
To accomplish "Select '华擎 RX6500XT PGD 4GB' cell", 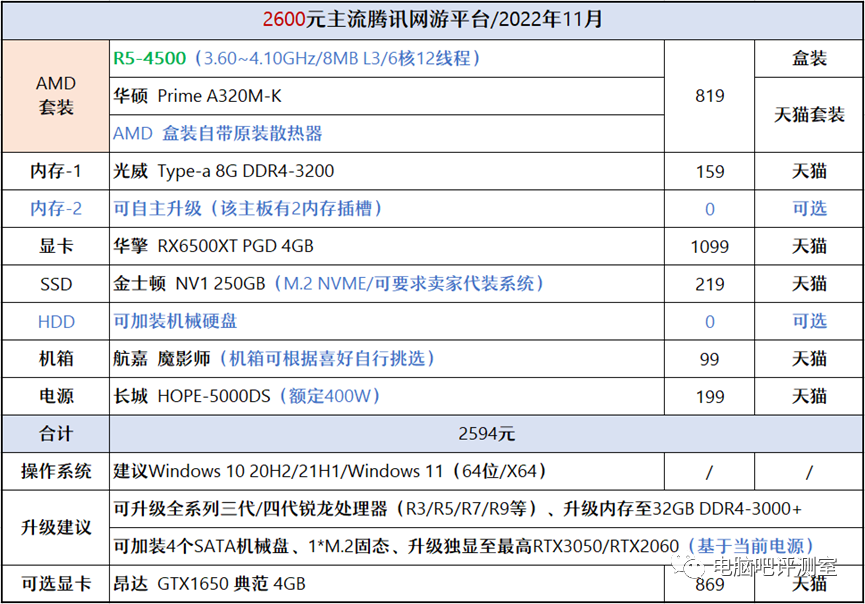I will point(386,246).
